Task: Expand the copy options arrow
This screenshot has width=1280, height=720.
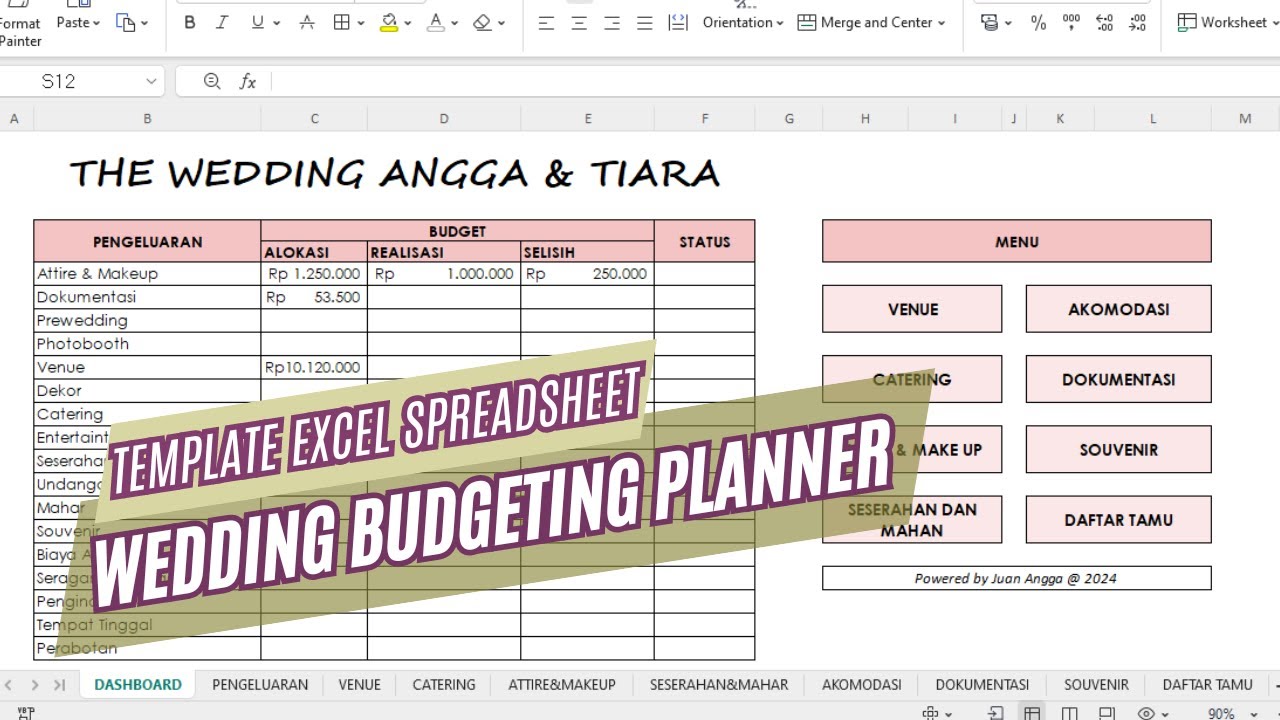Action: coord(144,23)
